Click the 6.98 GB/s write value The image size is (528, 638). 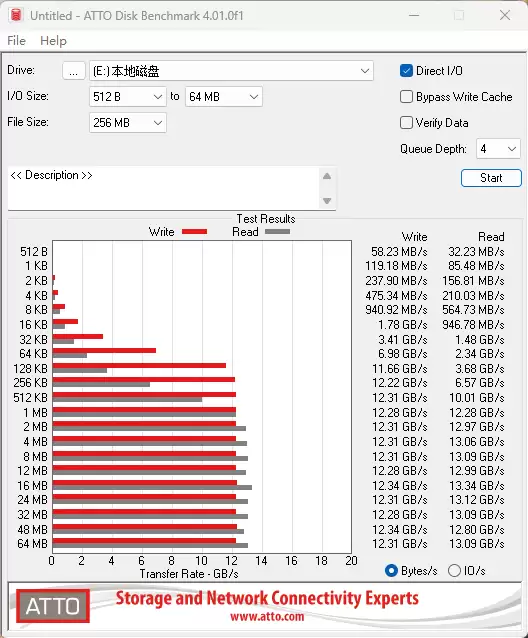pos(403,354)
